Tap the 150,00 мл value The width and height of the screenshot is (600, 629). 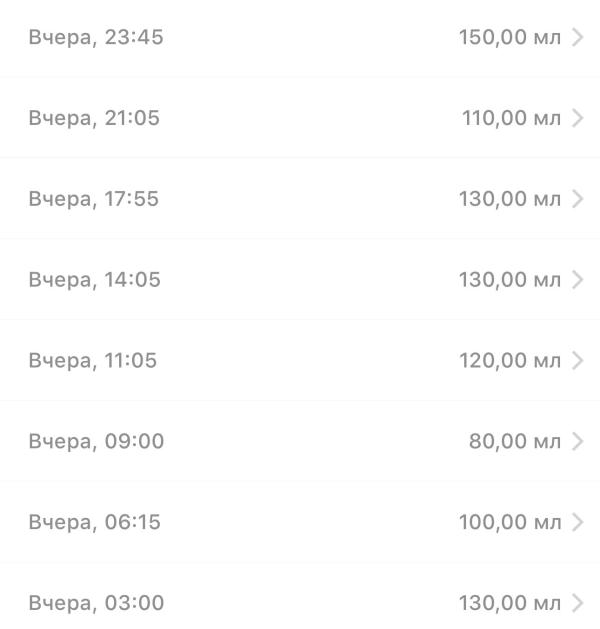(x=509, y=38)
